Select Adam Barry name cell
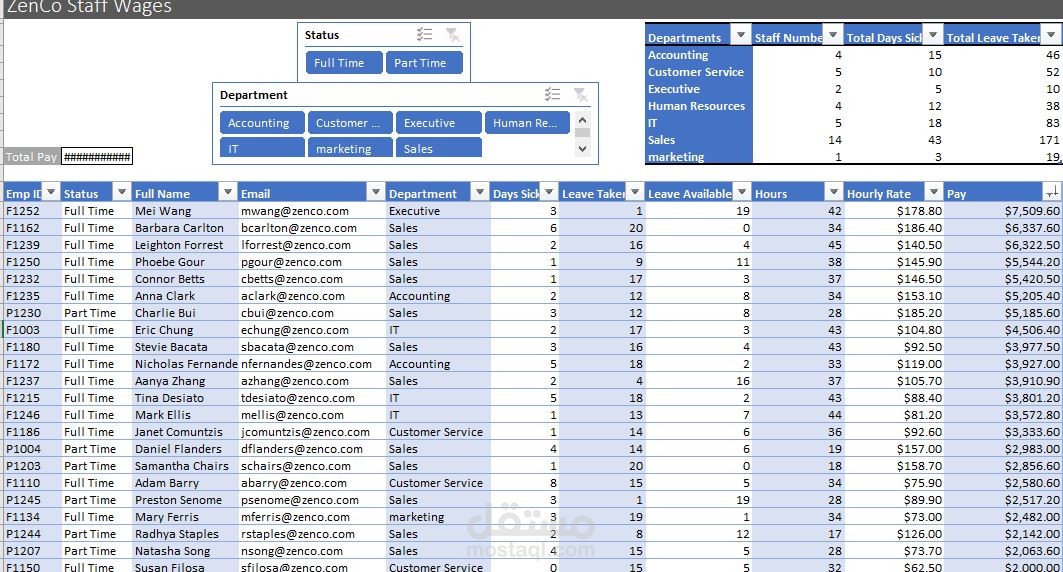The width and height of the screenshot is (1063, 572). (185, 483)
